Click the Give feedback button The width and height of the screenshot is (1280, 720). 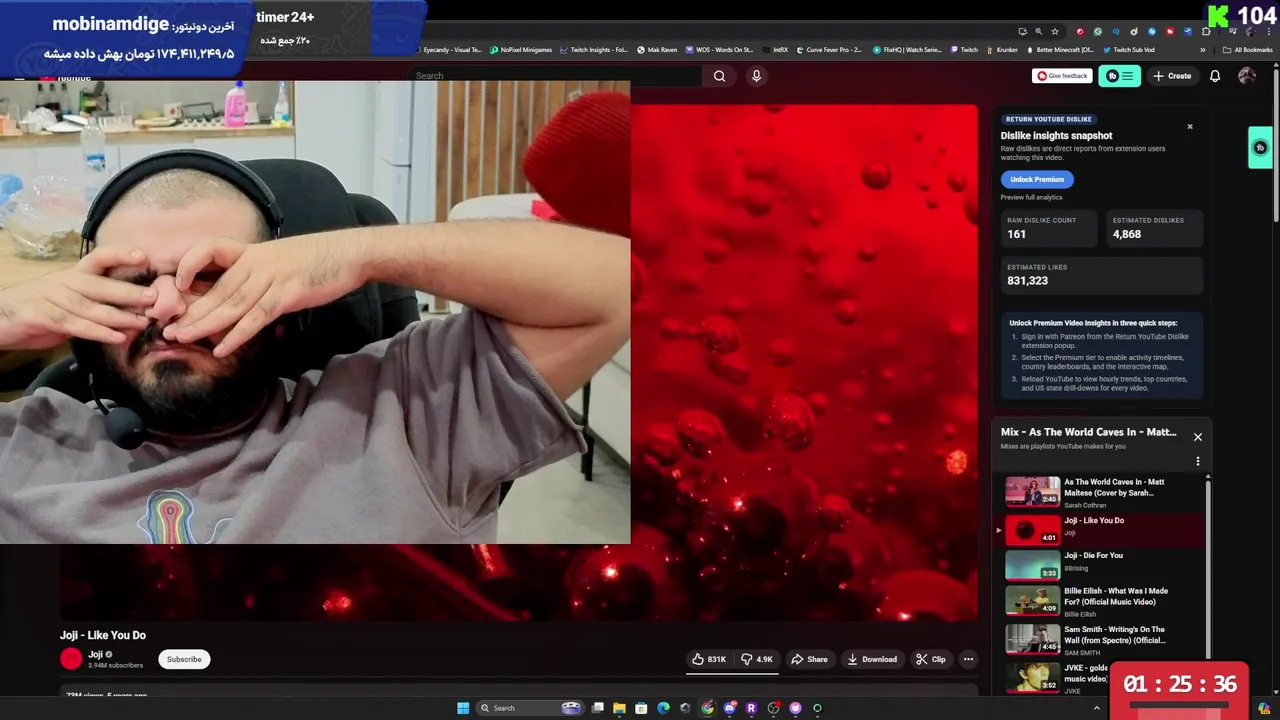tap(1062, 76)
